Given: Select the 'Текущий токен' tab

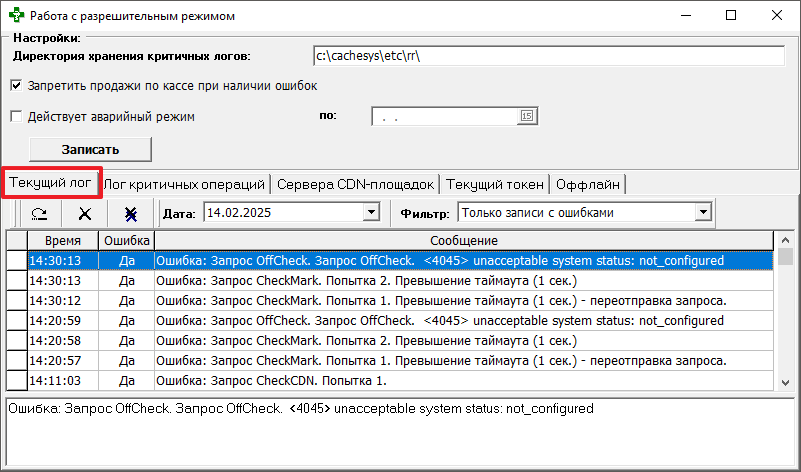Looking at the screenshot, I should point(495,184).
